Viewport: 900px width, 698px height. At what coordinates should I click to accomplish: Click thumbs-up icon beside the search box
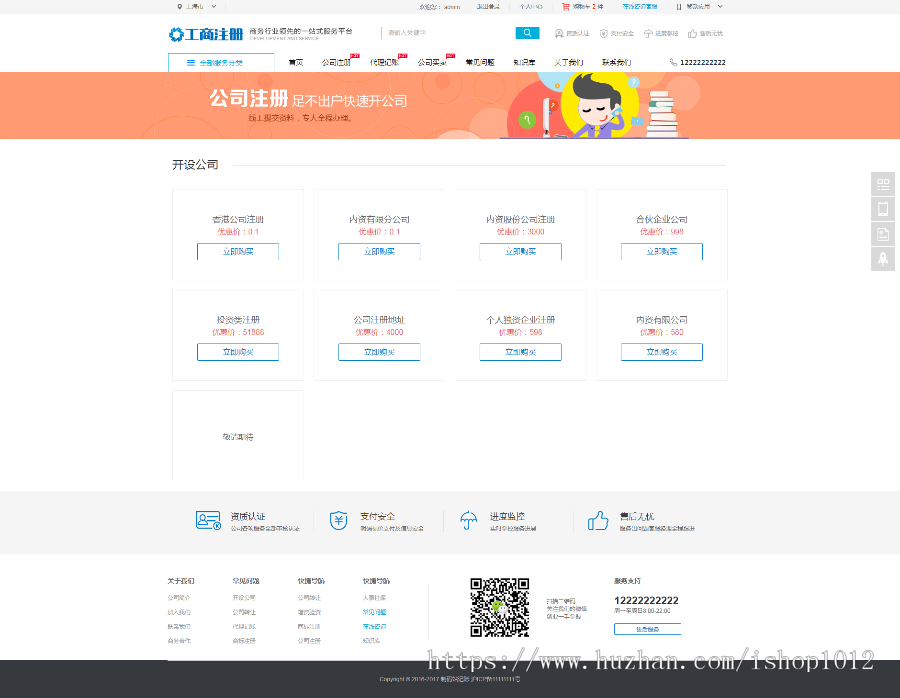coord(692,33)
